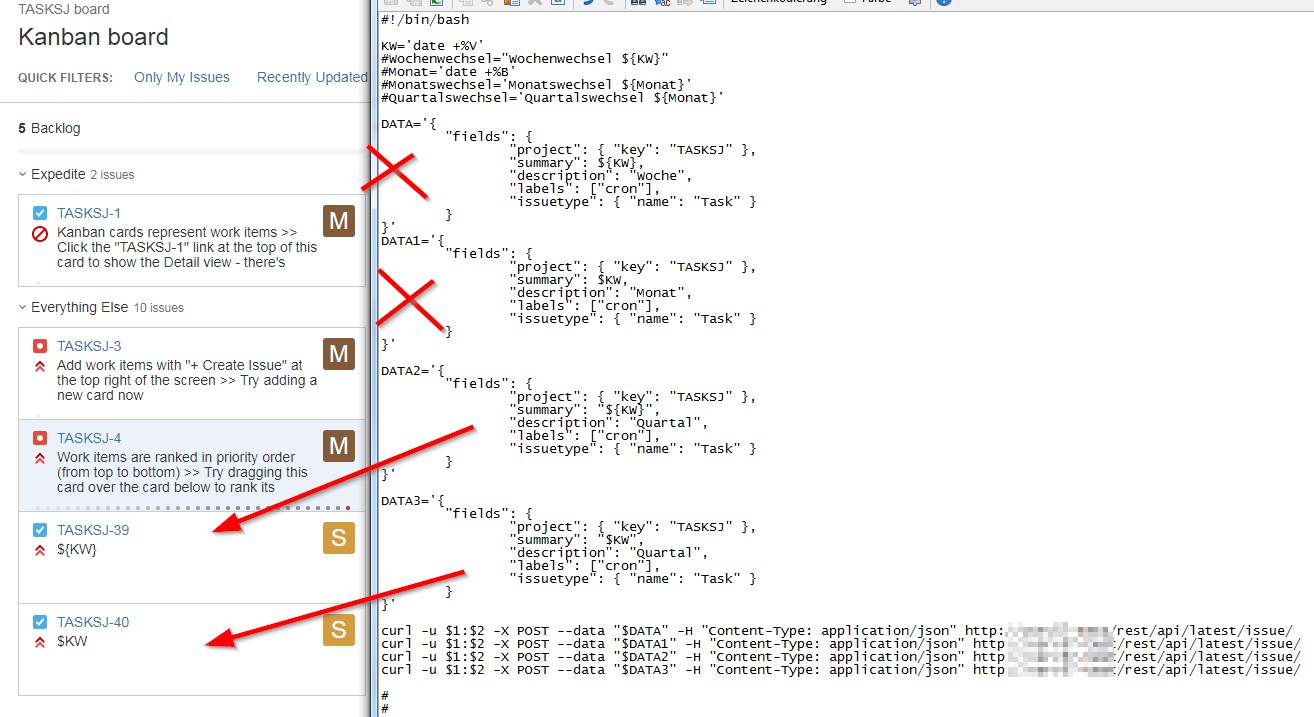Collapse the Everything Else swimlane
Image resolution: width=1314 pixels, height=717 pixels.
point(23,307)
